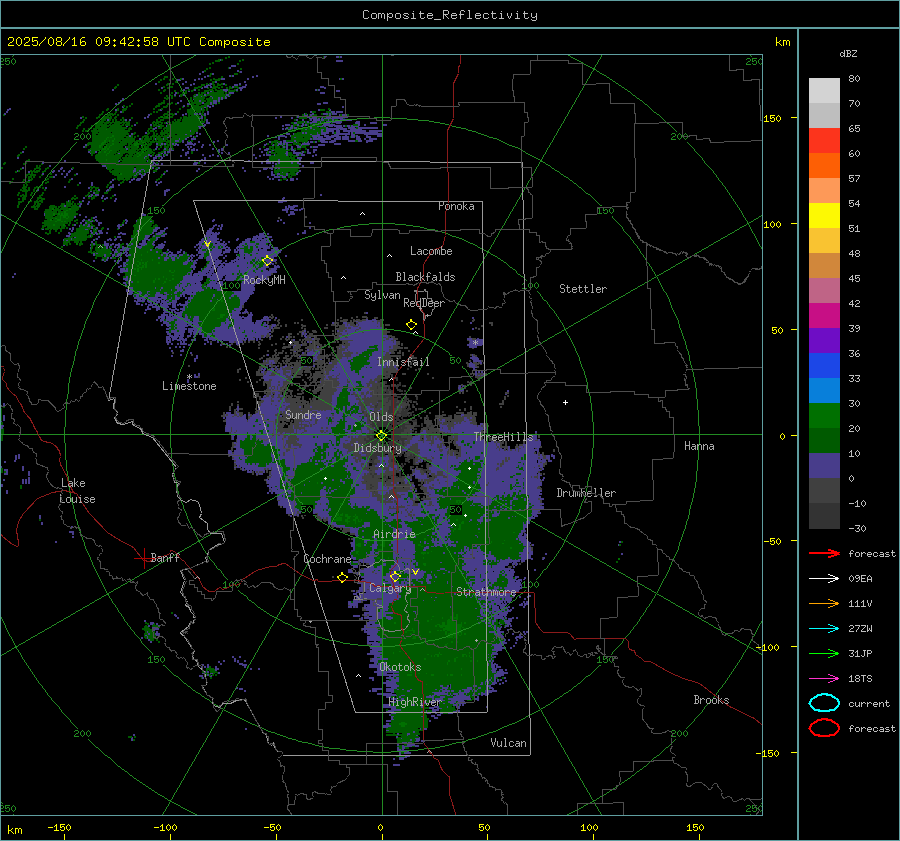Viewport: 900px width, 841px height.
Task: Click the Banff town label
Action: click(165, 557)
